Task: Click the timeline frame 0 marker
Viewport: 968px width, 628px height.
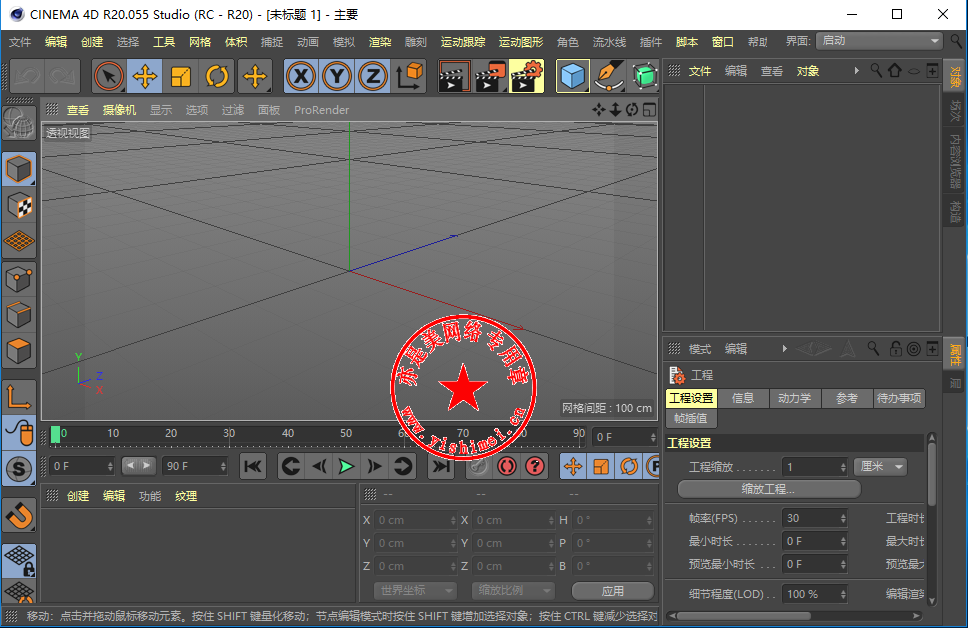Action: (x=56, y=435)
